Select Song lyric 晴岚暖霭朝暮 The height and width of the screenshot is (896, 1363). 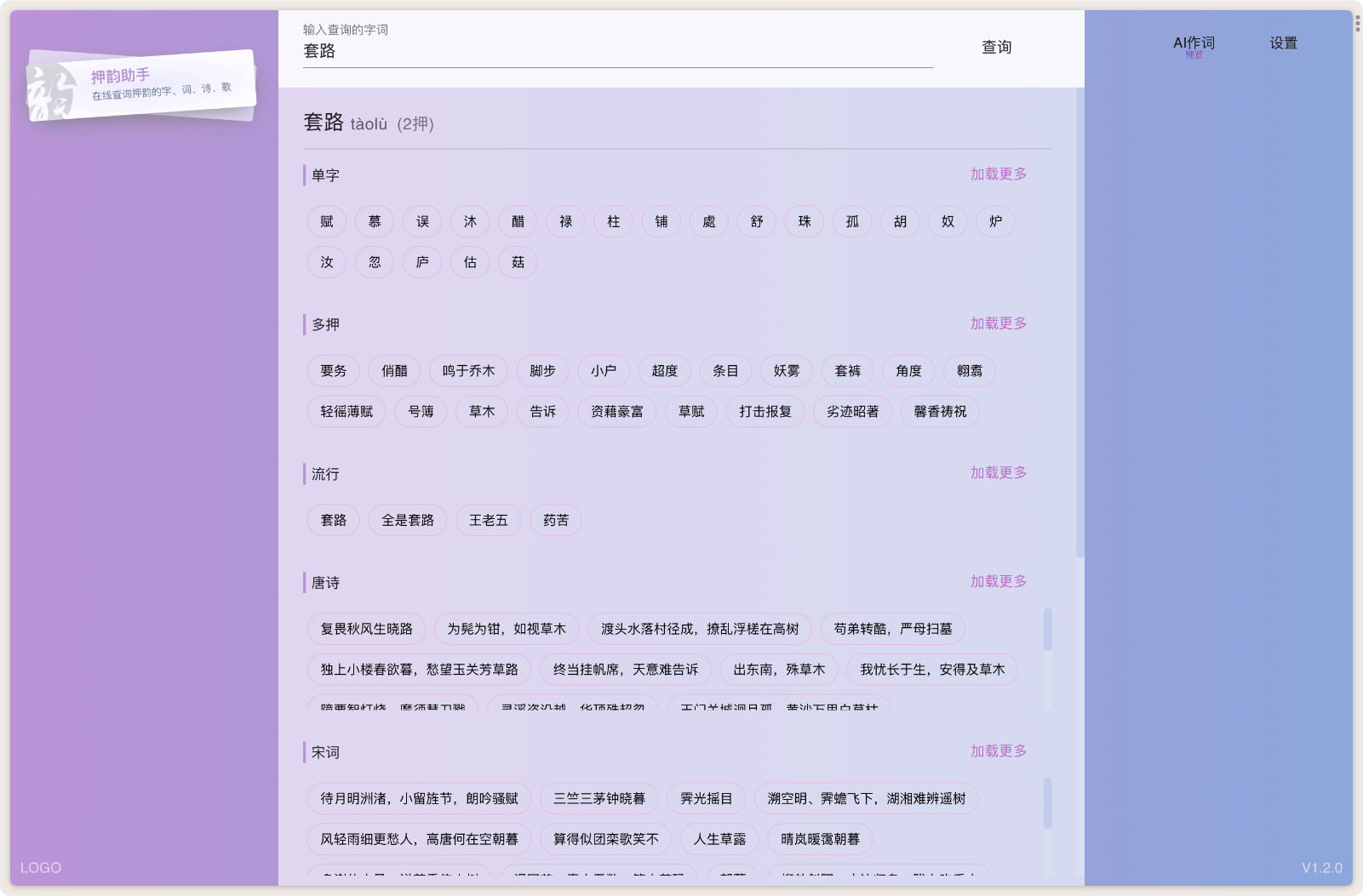click(x=820, y=839)
